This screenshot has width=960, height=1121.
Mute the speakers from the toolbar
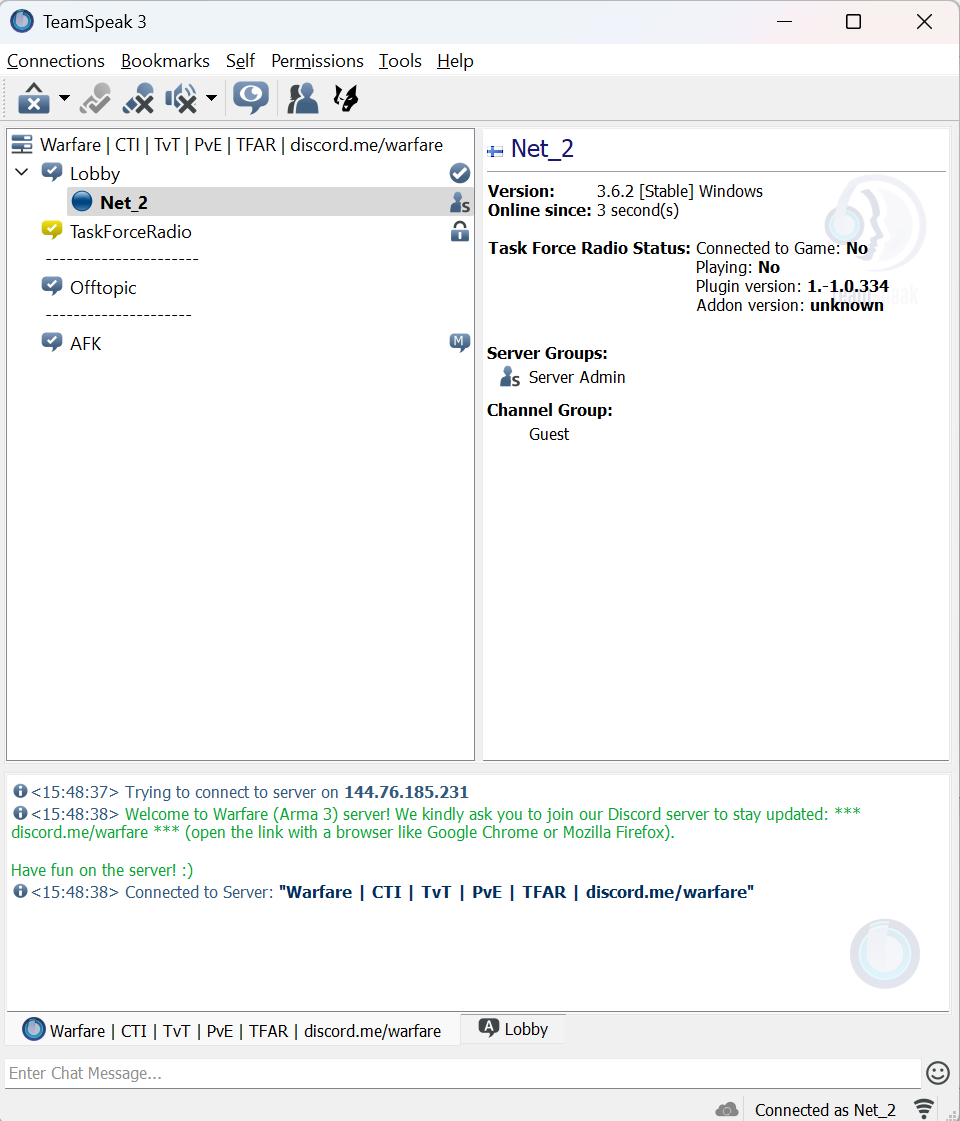coord(181,98)
